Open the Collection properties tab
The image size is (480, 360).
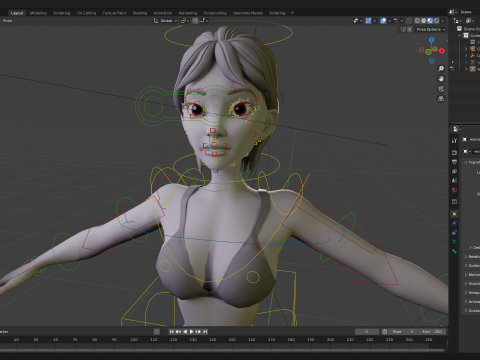454,202
